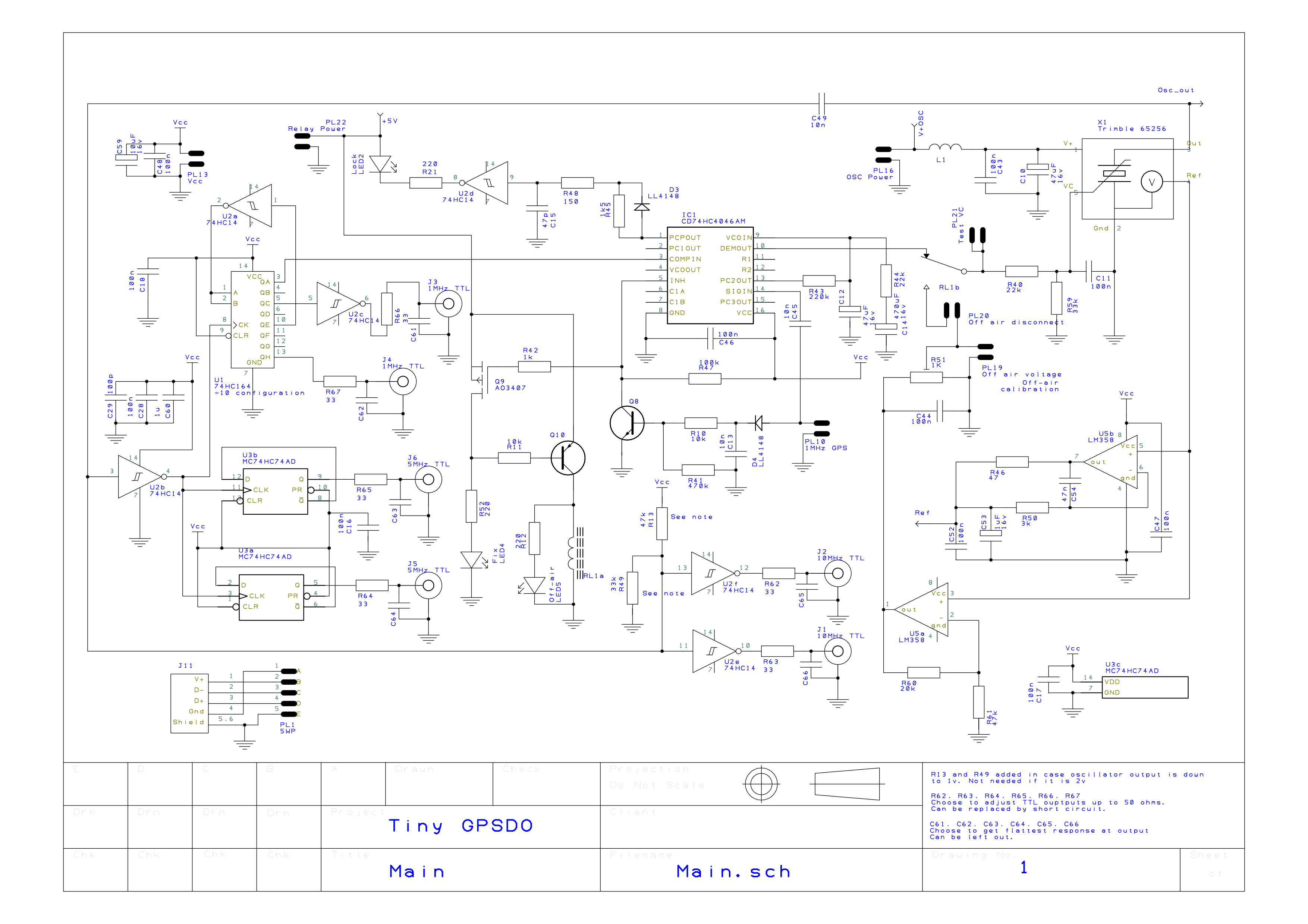Screen dimensions: 1308x924
Task: Click the J3 1MHz TTL connector circle
Action: 448,304
